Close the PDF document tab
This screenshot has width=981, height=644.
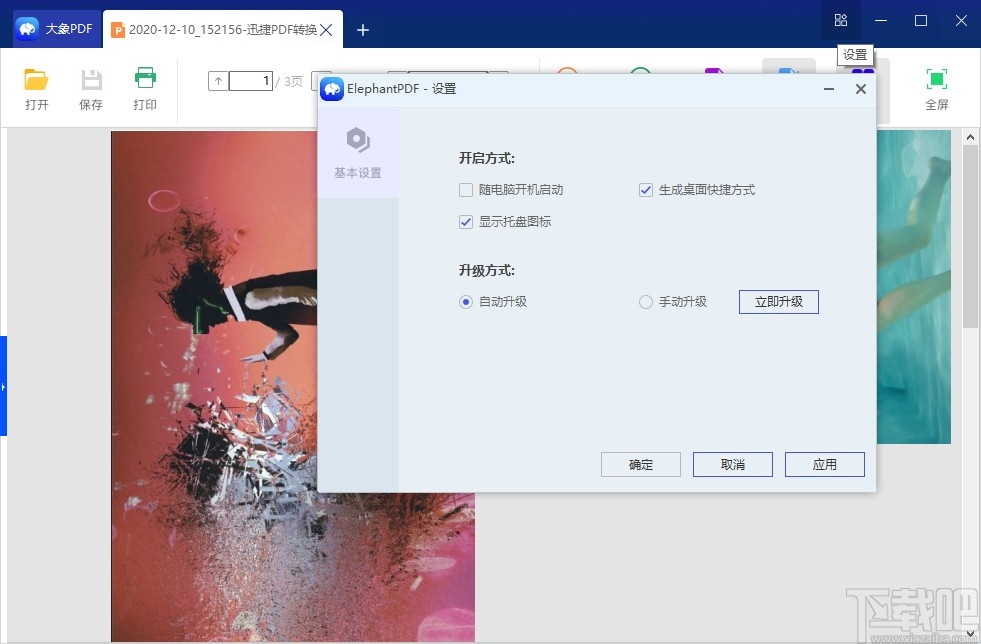point(326,30)
